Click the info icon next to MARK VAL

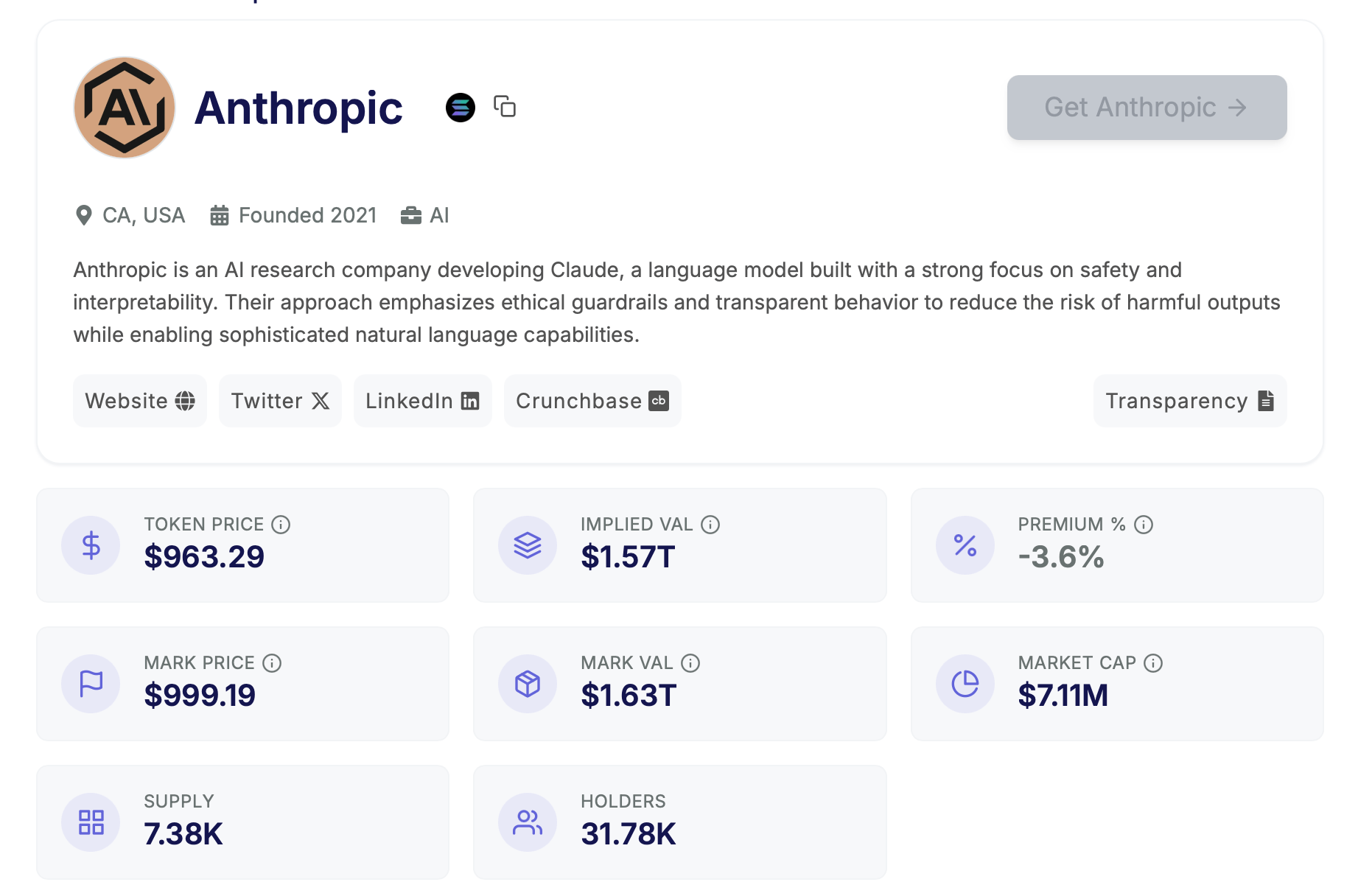click(690, 663)
